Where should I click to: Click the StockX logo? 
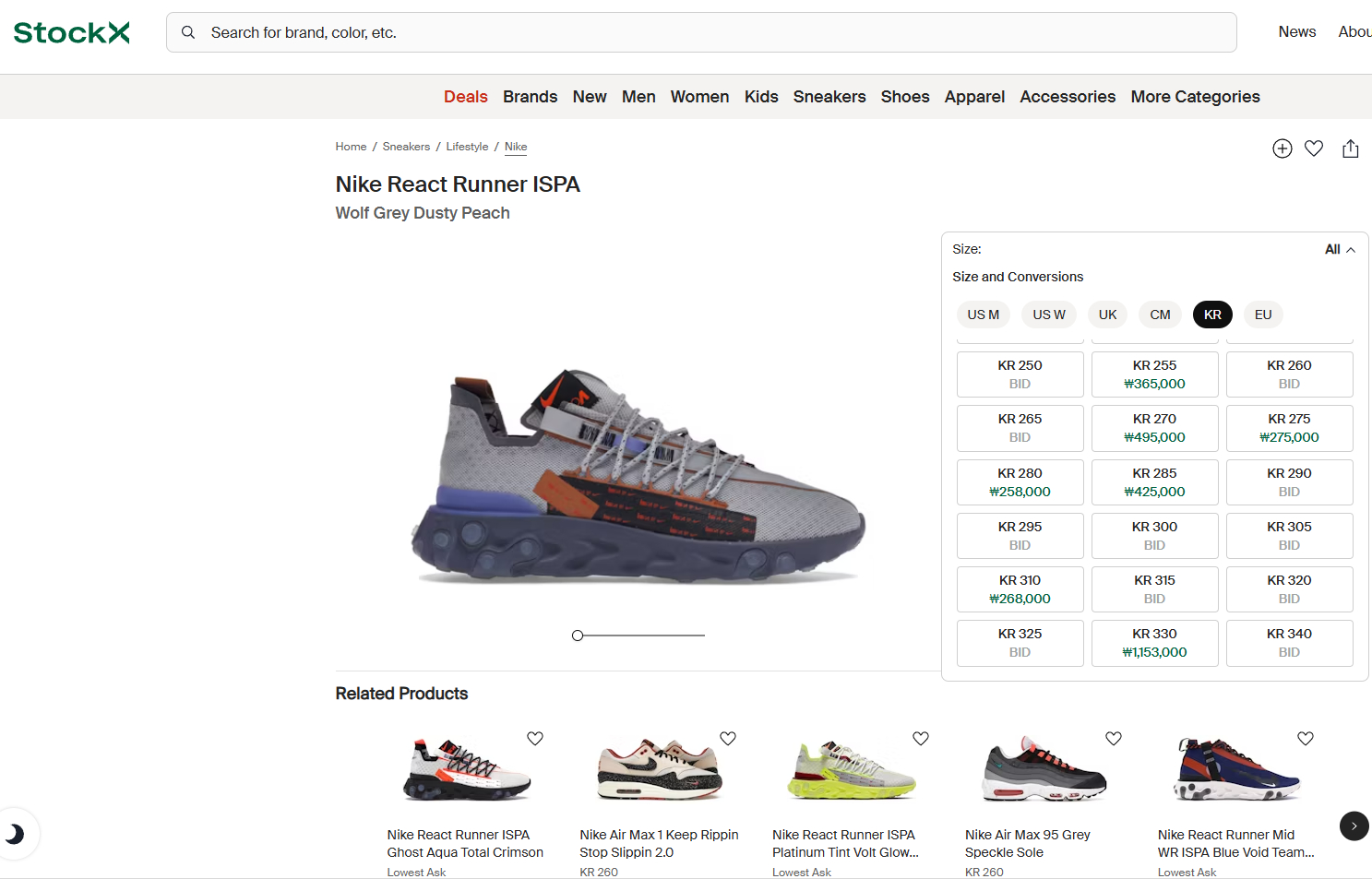tap(72, 33)
